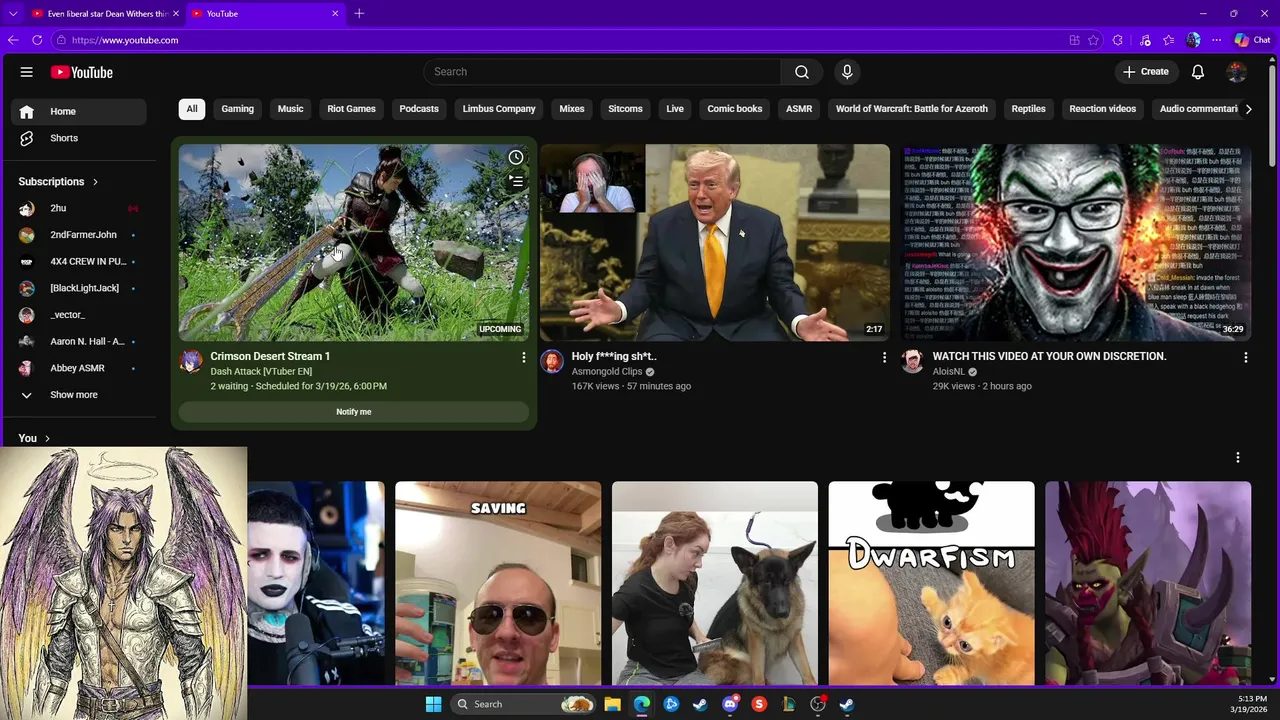
Task: Click in the YouTube search field
Action: (x=602, y=72)
